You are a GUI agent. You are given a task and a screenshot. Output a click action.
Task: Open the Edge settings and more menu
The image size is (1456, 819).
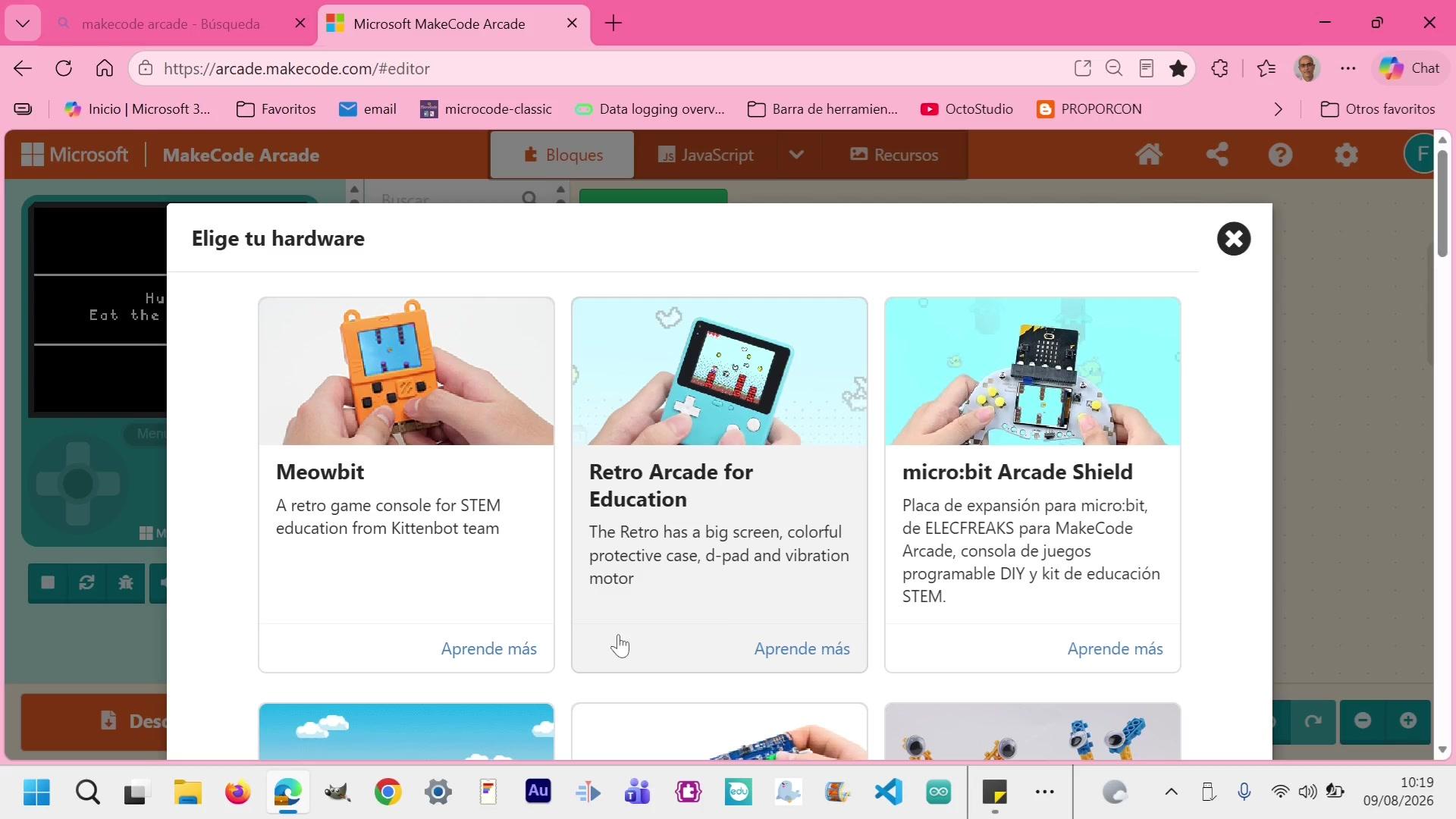tap(1348, 68)
